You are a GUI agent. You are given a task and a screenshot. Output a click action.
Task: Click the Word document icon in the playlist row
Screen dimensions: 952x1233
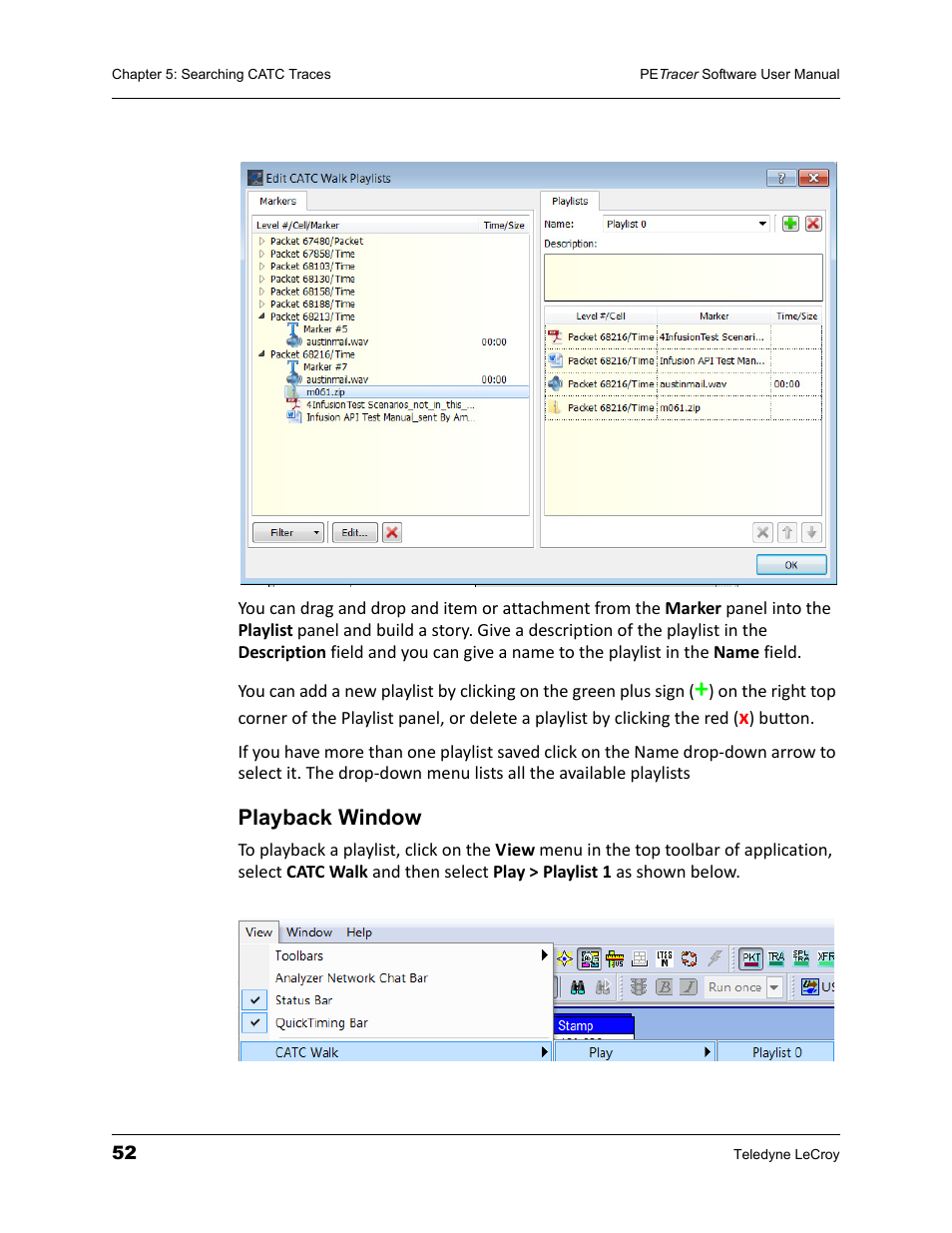pos(555,360)
